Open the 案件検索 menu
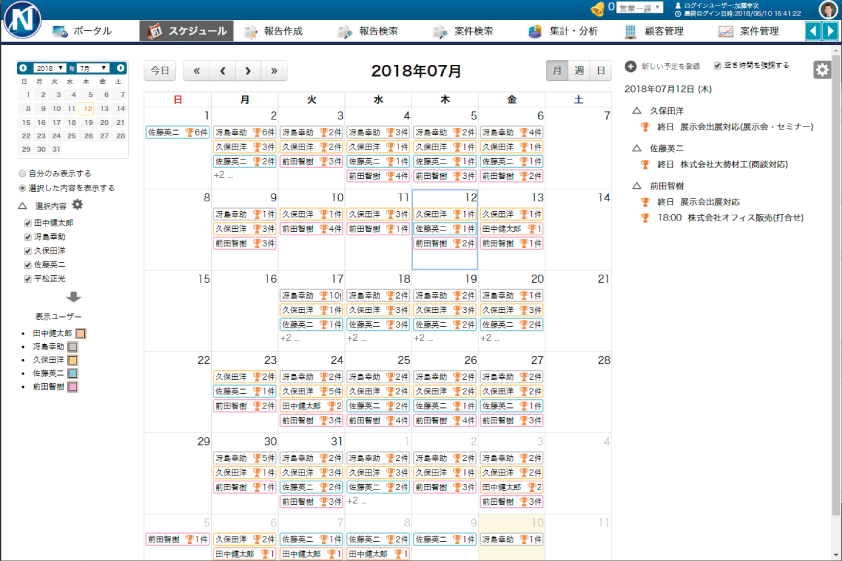Screen dimensions: 842x561 pyautogui.click(x=463, y=31)
